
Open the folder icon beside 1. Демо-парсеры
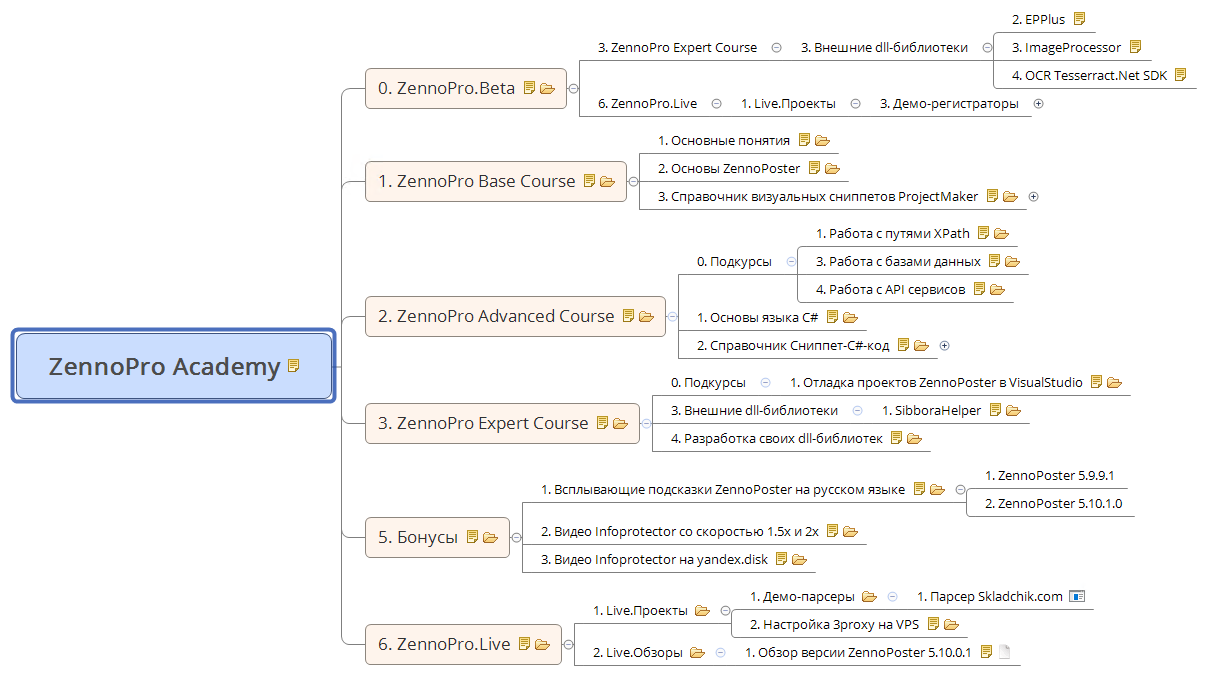[869, 597]
